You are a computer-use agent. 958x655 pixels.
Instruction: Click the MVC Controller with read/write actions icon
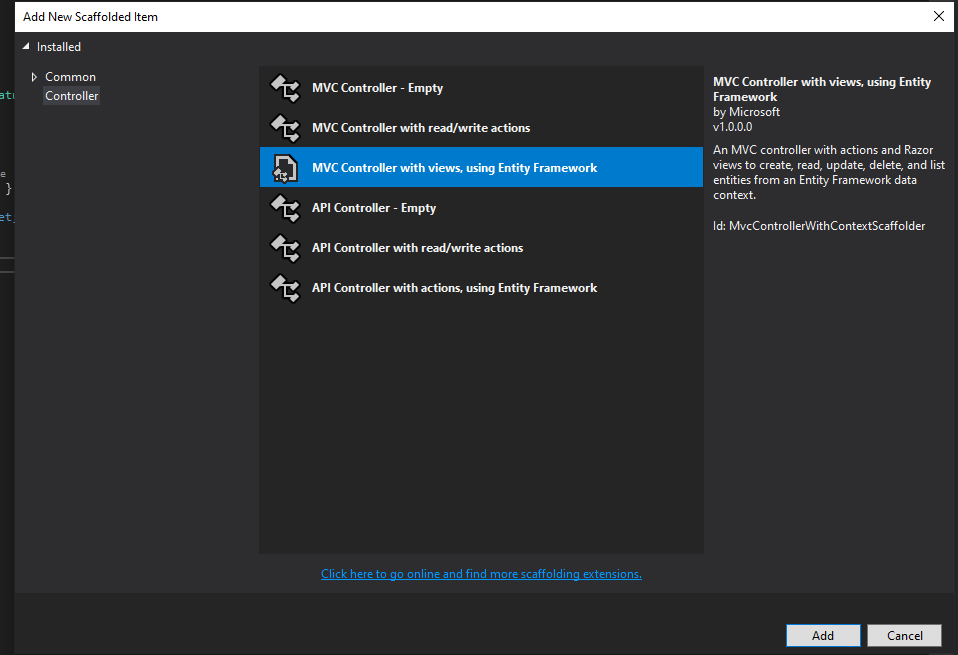point(285,128)
